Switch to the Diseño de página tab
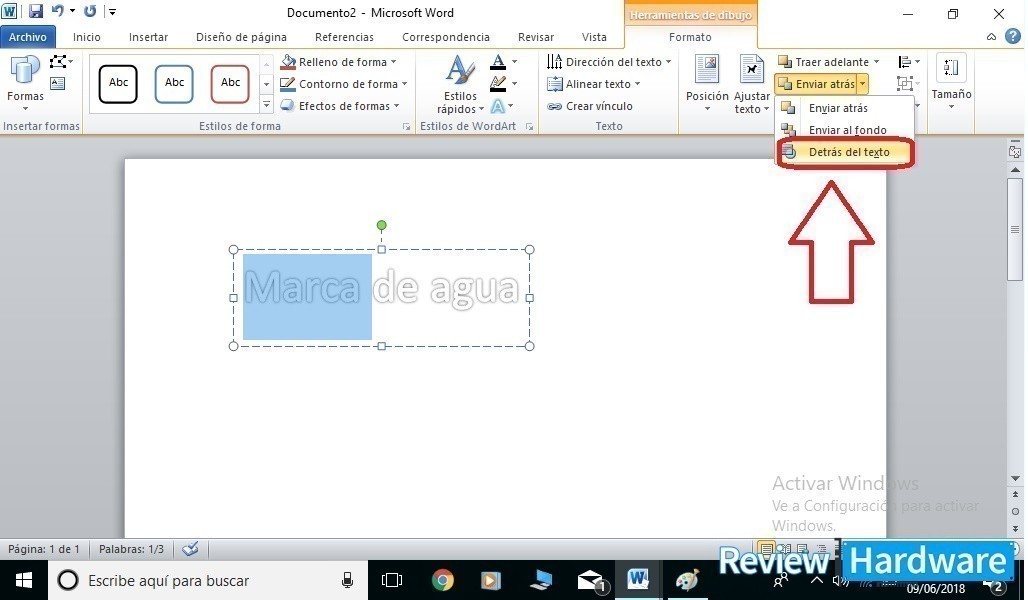The height and width of the screenshot is (600, 1028). (x=241, y=37)
